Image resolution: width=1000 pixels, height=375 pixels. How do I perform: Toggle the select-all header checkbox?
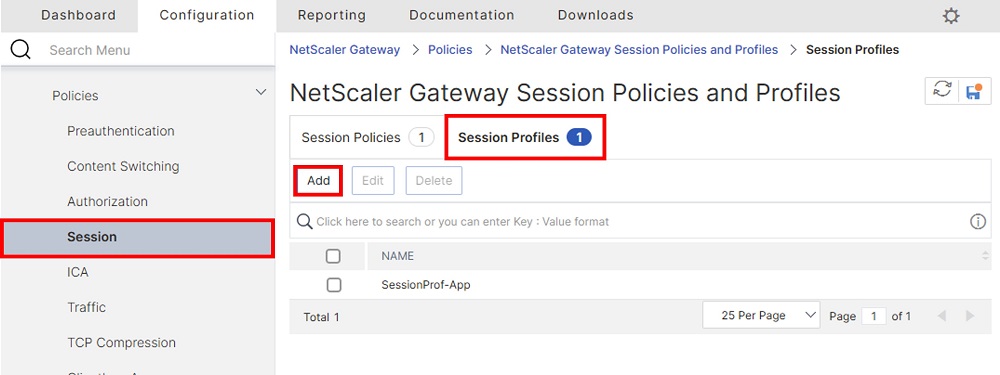point(333,256)
